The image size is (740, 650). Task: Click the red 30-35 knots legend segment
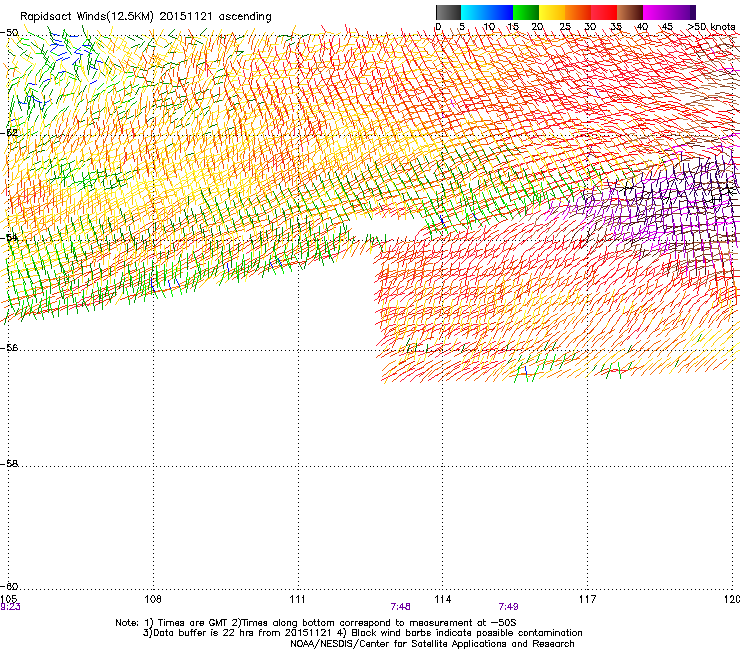click(604, 12)
